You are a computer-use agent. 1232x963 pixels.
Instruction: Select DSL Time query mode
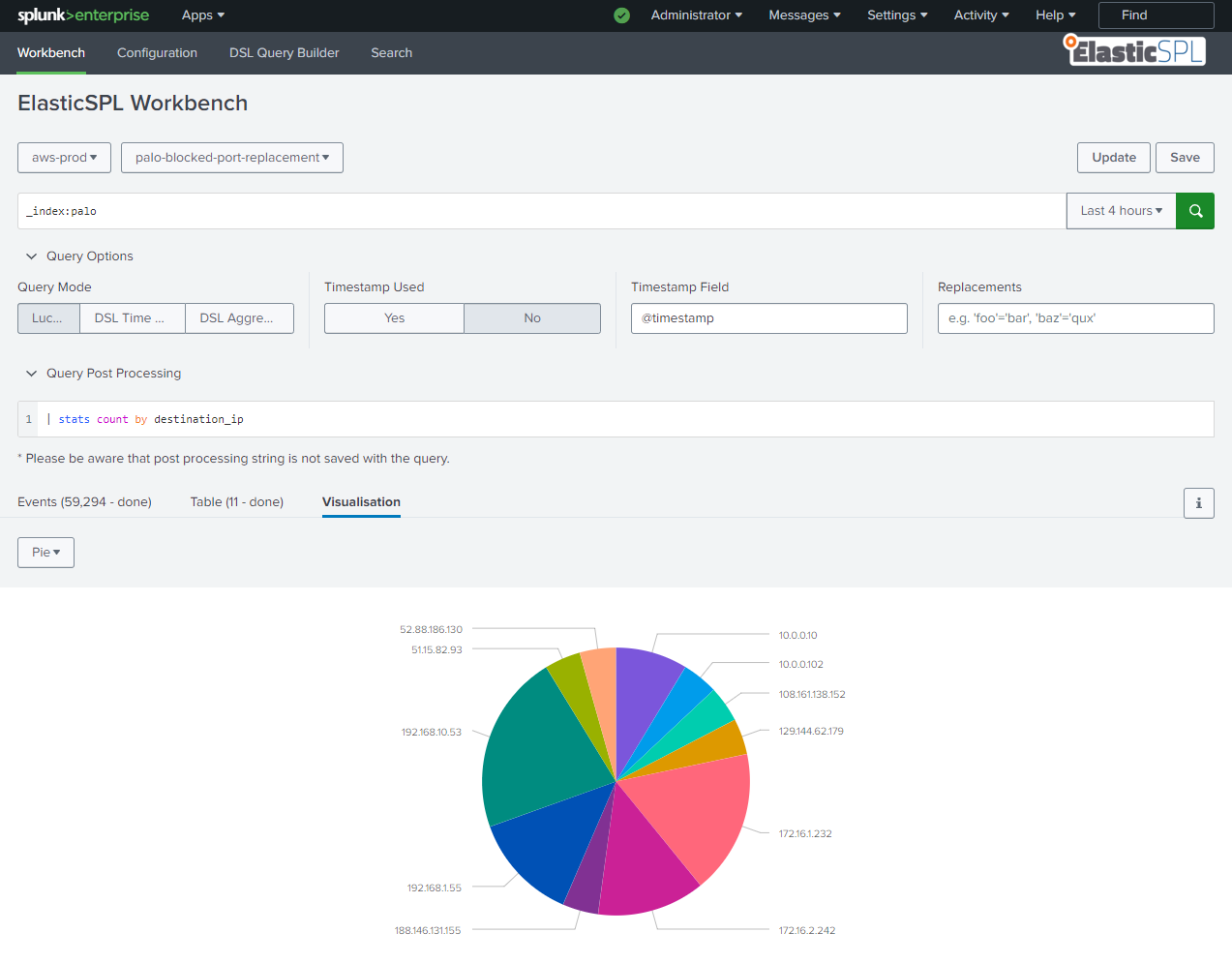click(x=132, y=318)
